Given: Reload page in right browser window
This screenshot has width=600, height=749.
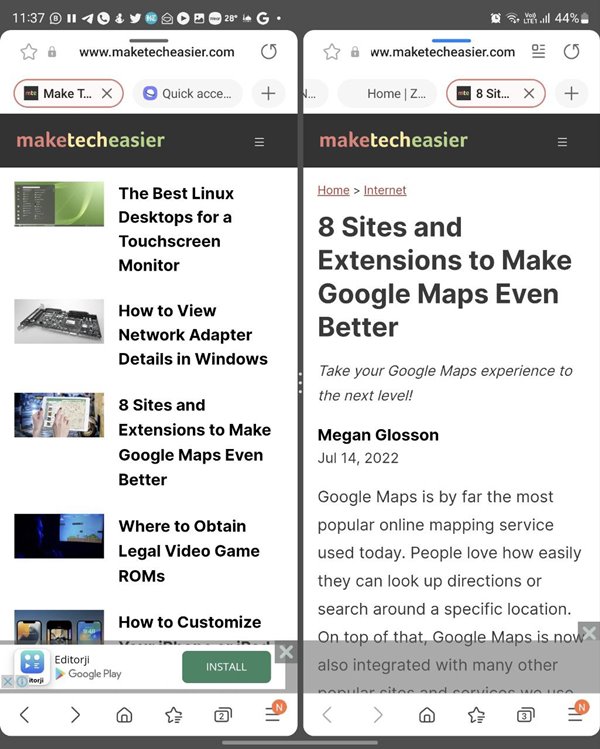Looking at the screenshot, I should 571,52.
